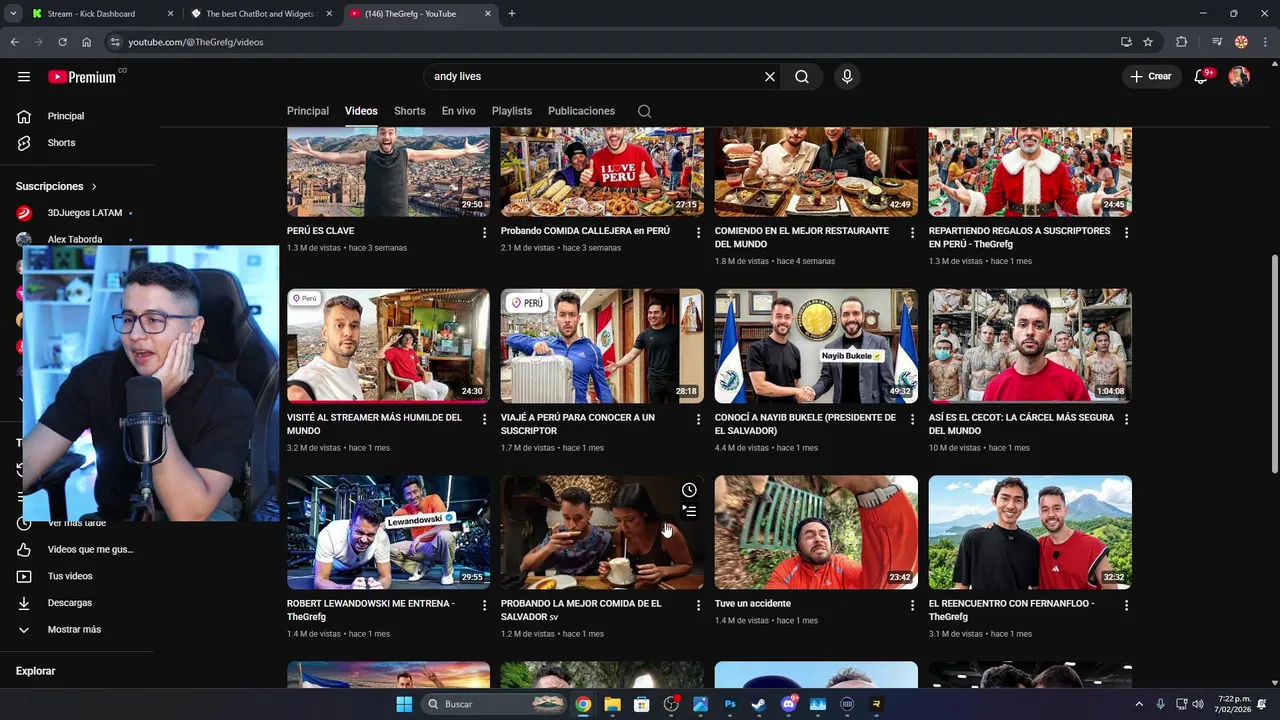This screenshot has width=1280, height=720.
Task: Add hovered video to queue icon
Action: pyautogui.click(x=689, y=511)
